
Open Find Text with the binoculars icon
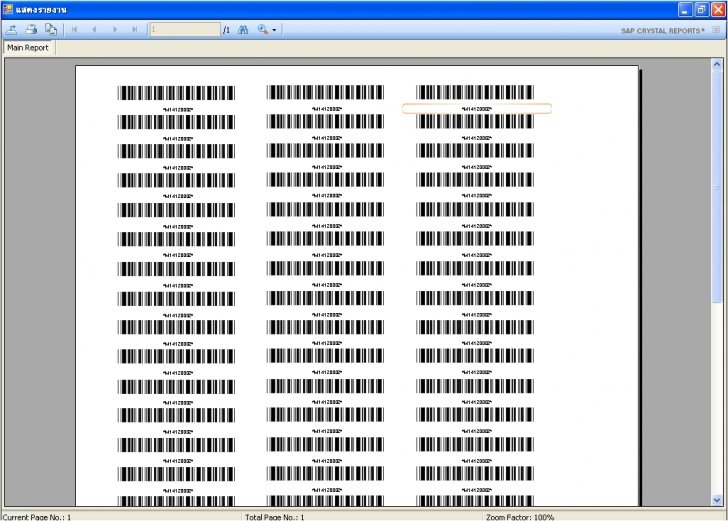coord(243,30)
